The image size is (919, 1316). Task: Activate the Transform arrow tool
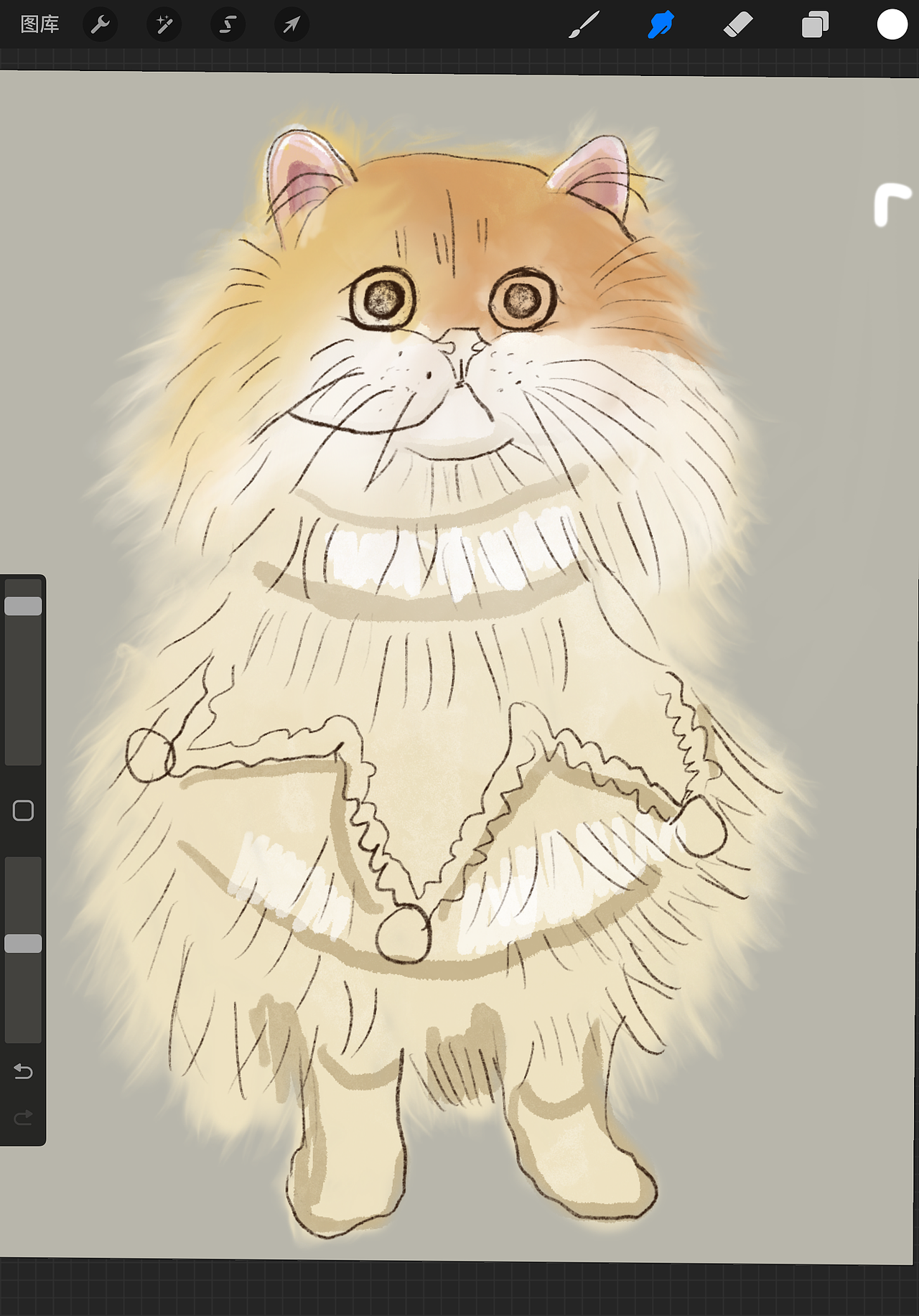[x=291, y=25]
